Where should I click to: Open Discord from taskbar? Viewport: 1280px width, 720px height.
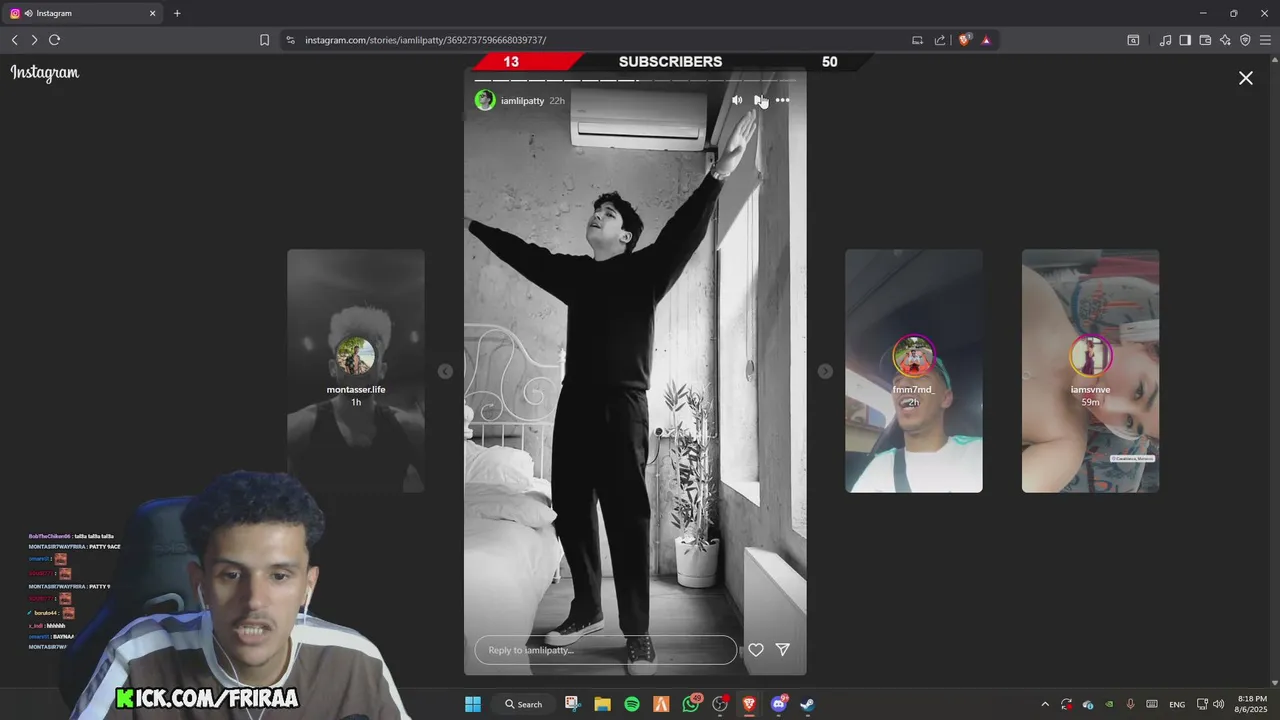779,704
